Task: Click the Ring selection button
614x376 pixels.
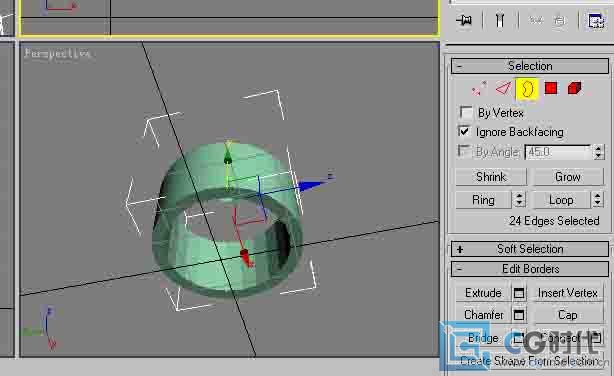Action: pyautogui.click(x=484, y=200)
